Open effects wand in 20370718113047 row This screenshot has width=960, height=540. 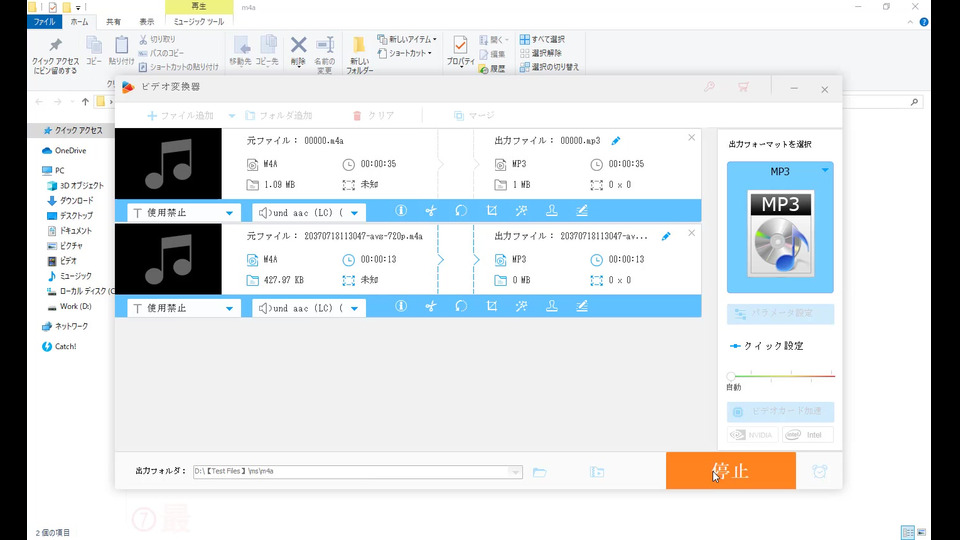coord(522,306)
